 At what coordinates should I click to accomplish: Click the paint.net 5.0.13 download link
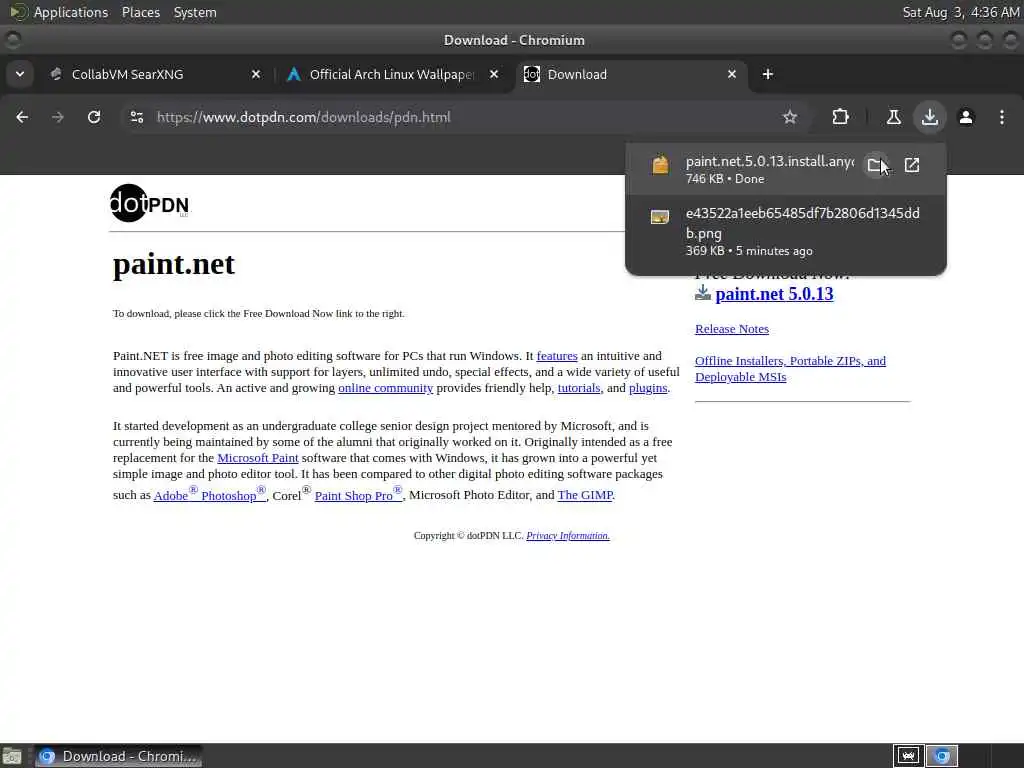click(774, 294)
